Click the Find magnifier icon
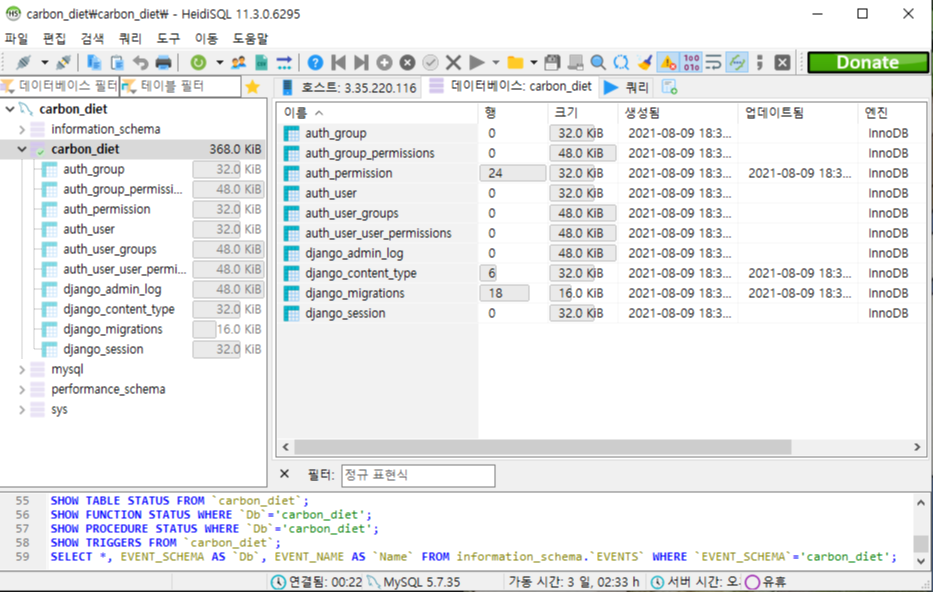 click(x=598, y=62)
